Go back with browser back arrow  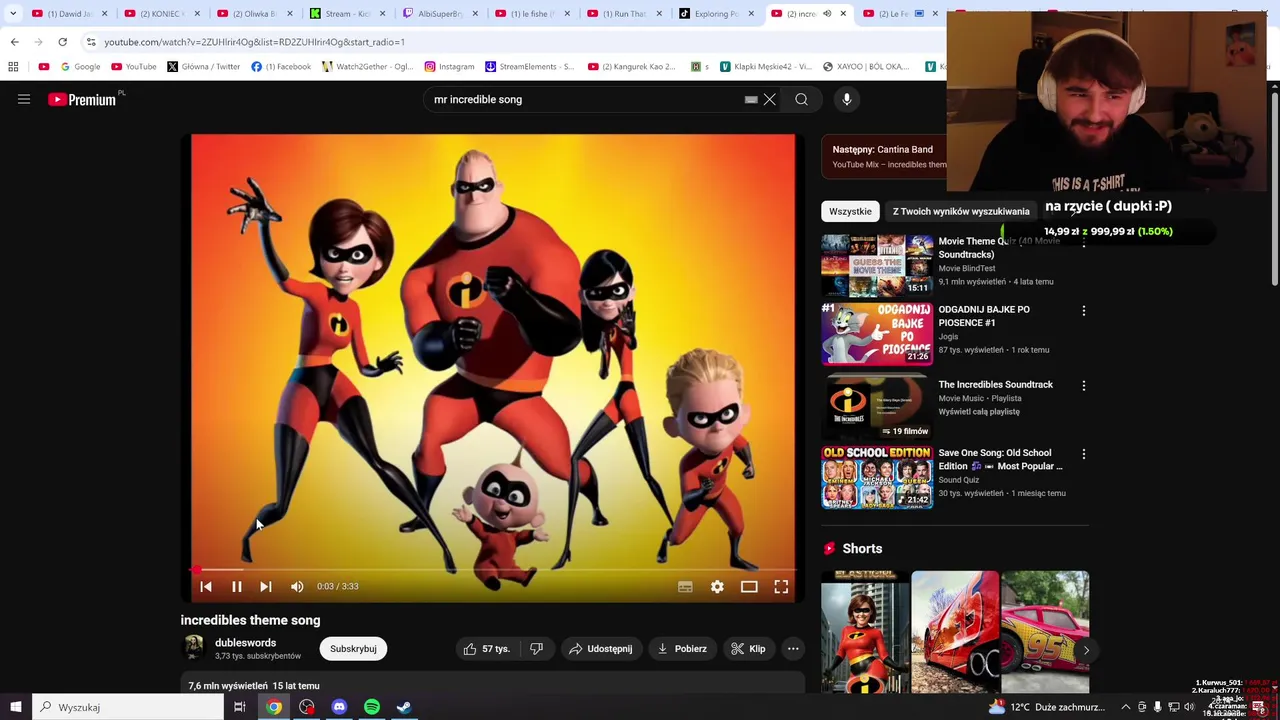tap(14, 42)
